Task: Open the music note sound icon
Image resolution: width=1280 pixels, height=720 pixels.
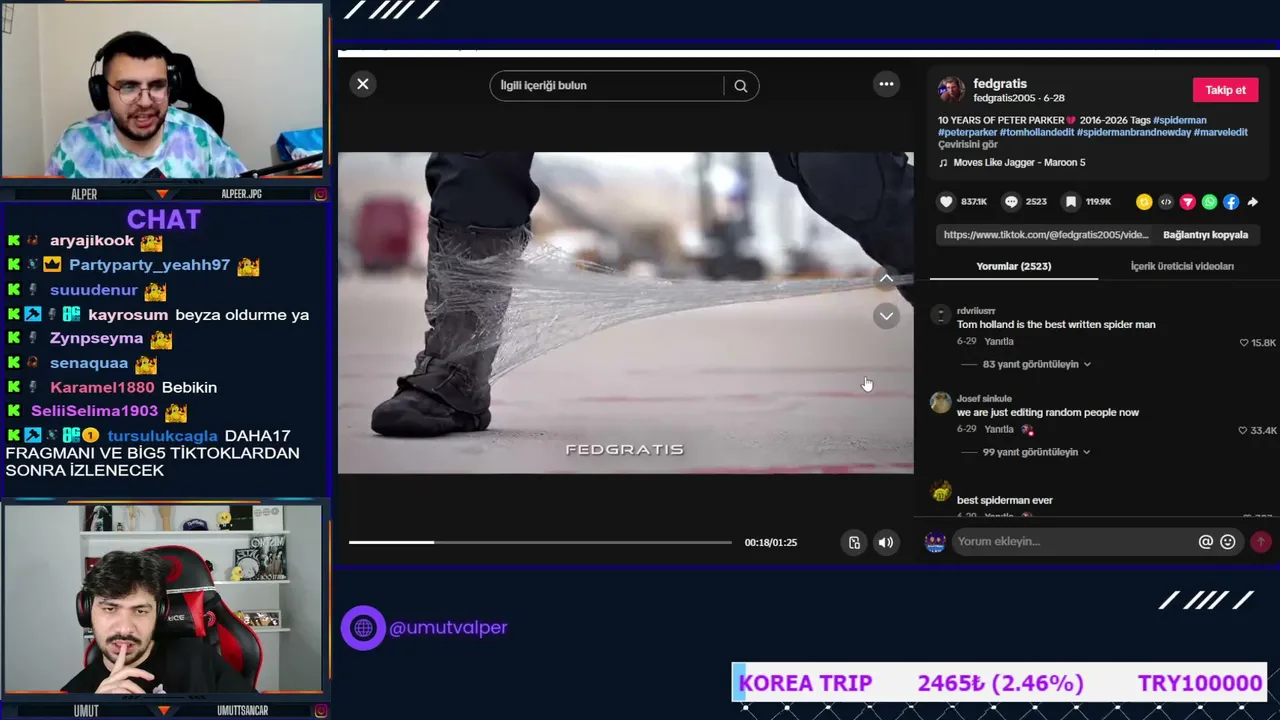Action: tap(943, 163)
